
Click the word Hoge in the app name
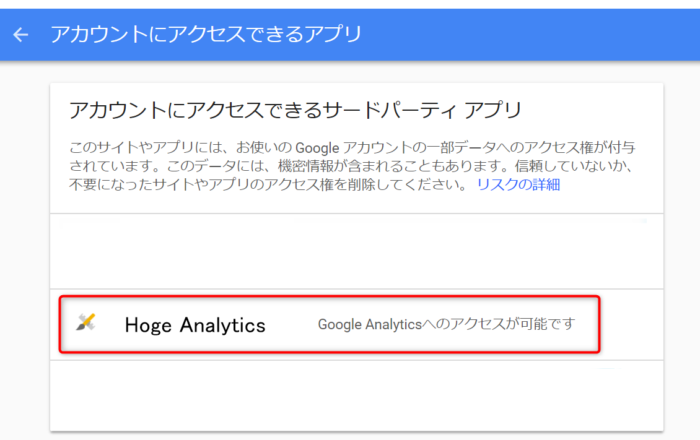point(149,325)
